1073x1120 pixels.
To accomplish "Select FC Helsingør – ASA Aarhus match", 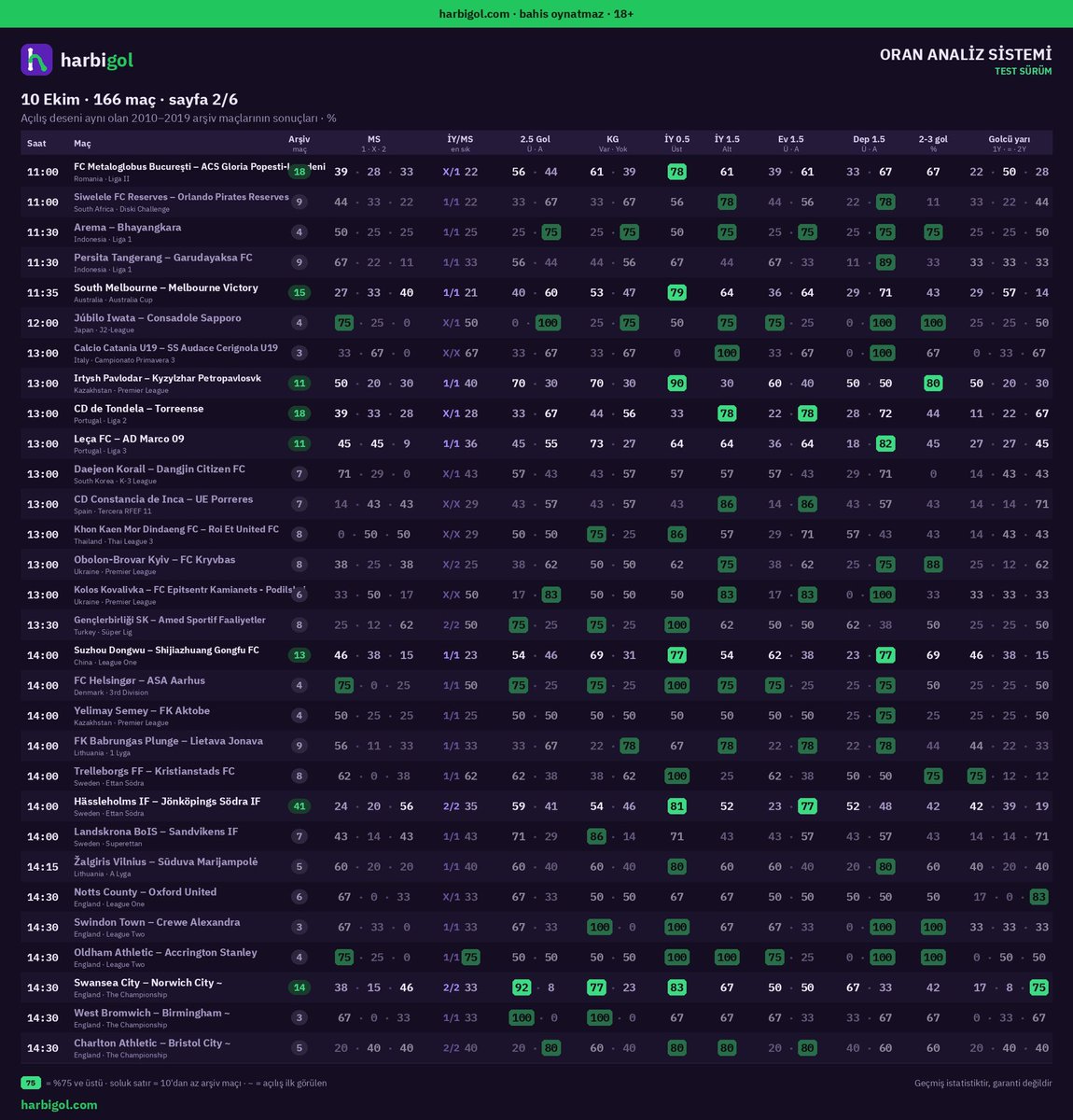I will coord(536,686).
